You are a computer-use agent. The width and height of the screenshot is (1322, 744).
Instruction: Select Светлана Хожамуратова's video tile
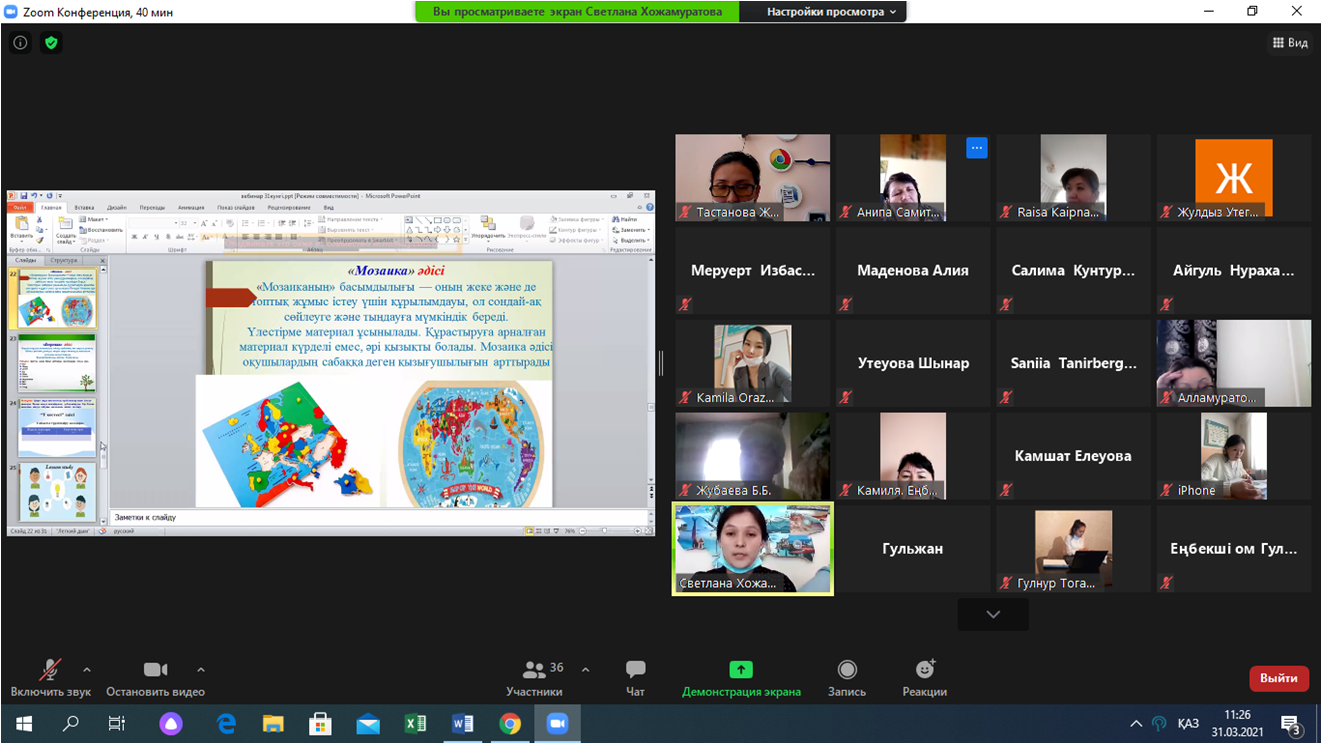pyautogui.click(x=752, y=548)
